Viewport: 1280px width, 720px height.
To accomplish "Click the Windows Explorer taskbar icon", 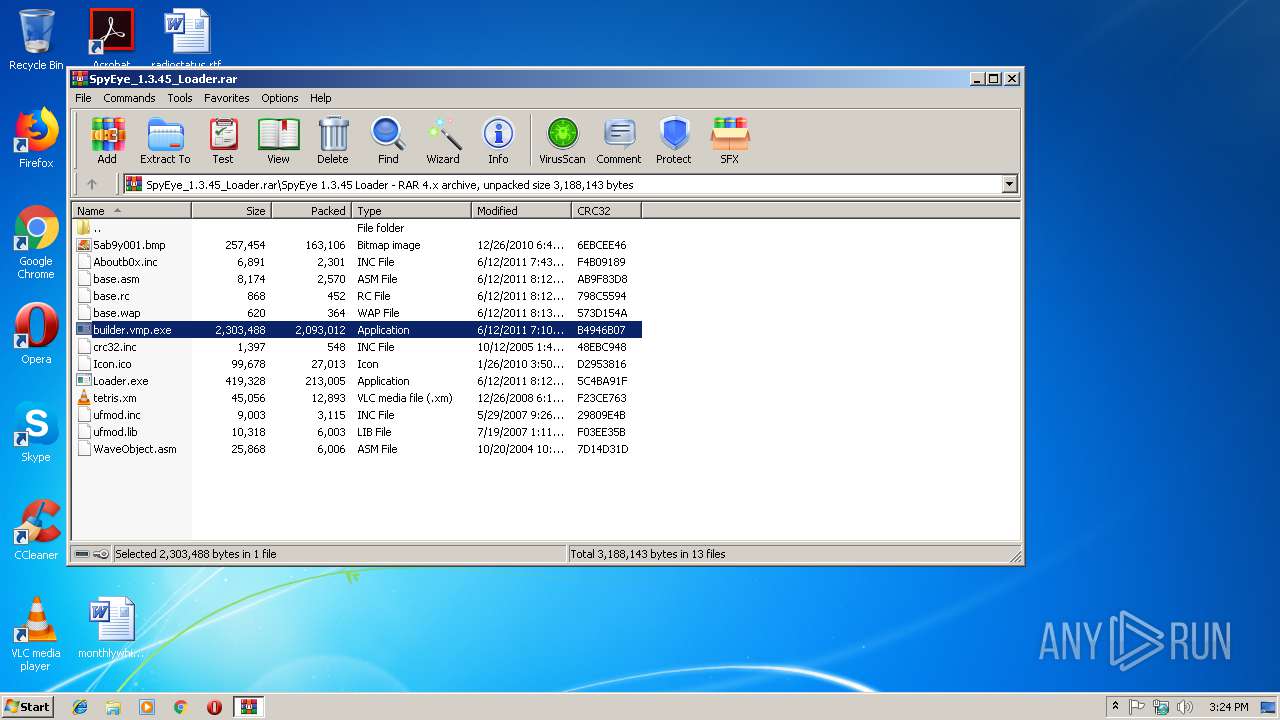I will (113, 707).
